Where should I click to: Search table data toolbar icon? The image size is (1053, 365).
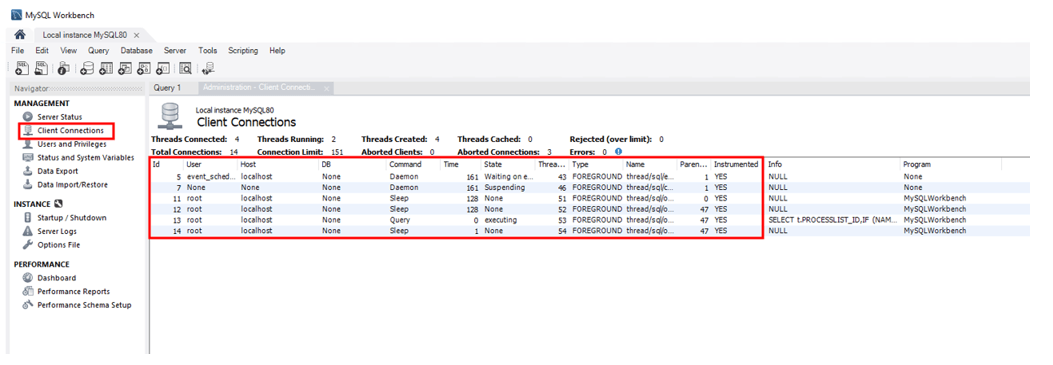pos(185,68)
